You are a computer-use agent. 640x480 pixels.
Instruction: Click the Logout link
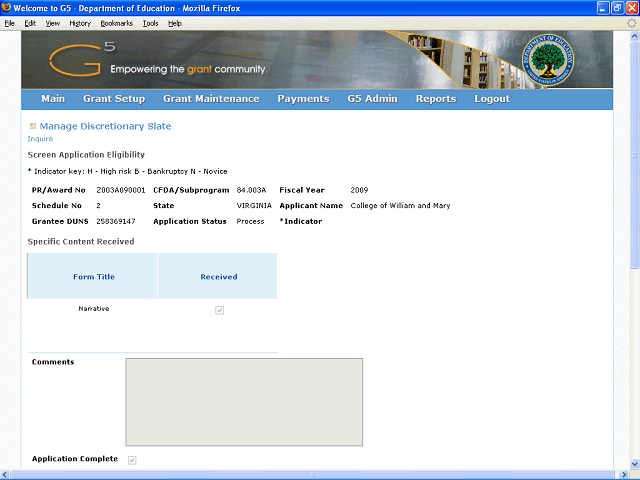[x=492, y=99]
